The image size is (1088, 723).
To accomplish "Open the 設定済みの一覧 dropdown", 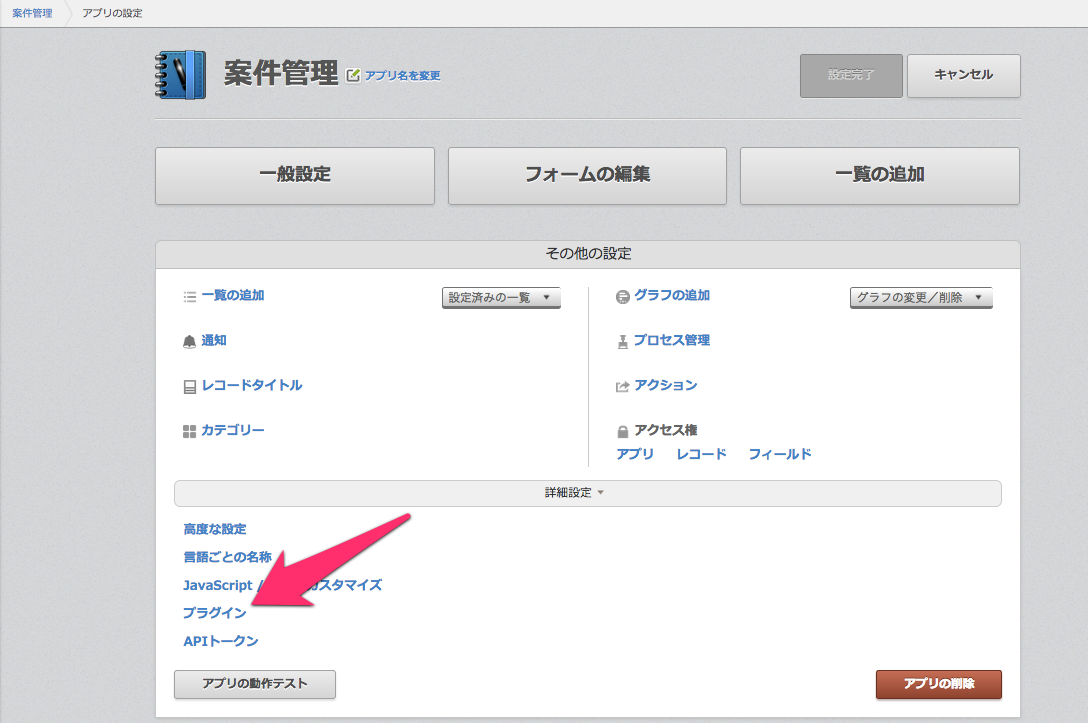I will [x=501, y=297].
